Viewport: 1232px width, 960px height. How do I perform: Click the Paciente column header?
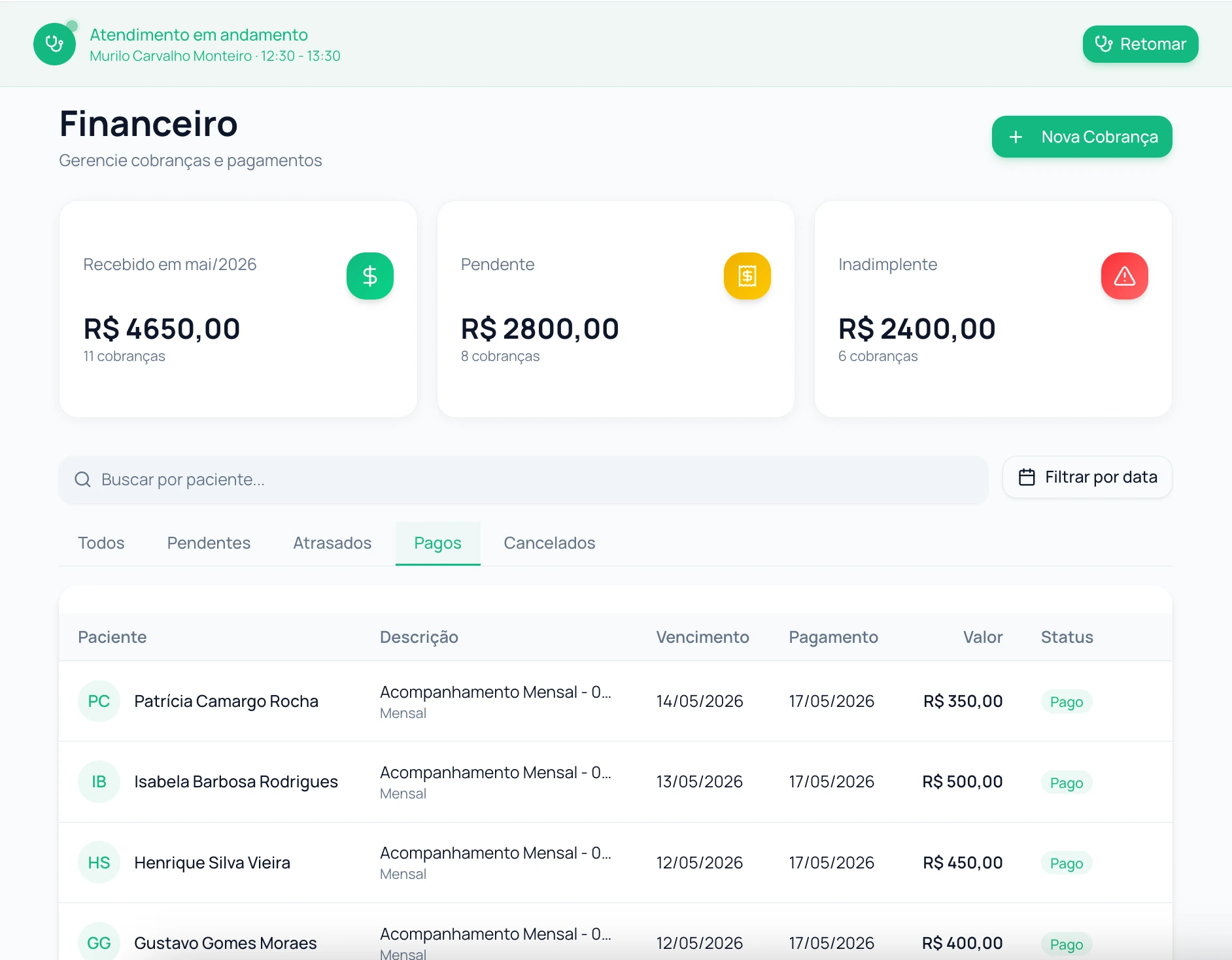point(112,637)
